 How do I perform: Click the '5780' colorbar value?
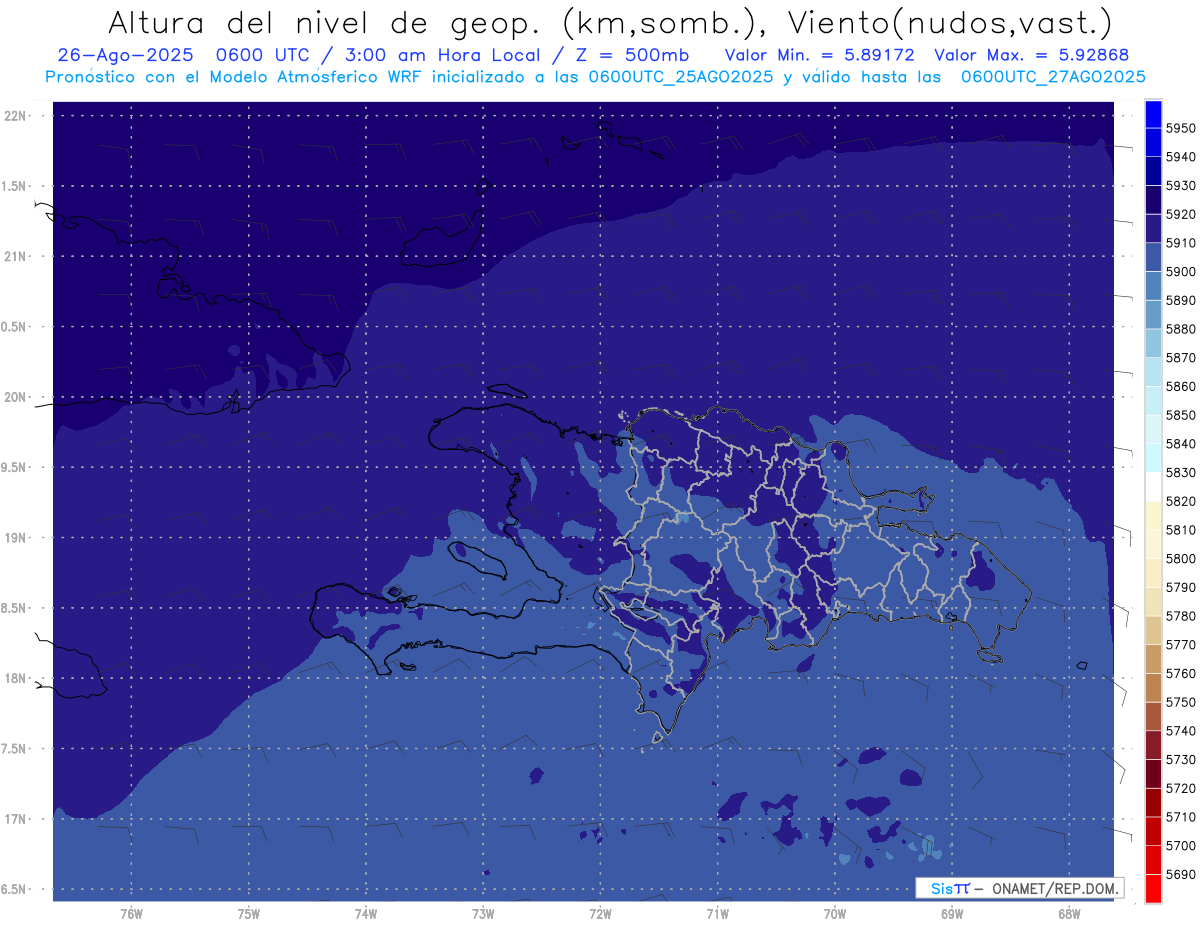(x=1180, y=616)
